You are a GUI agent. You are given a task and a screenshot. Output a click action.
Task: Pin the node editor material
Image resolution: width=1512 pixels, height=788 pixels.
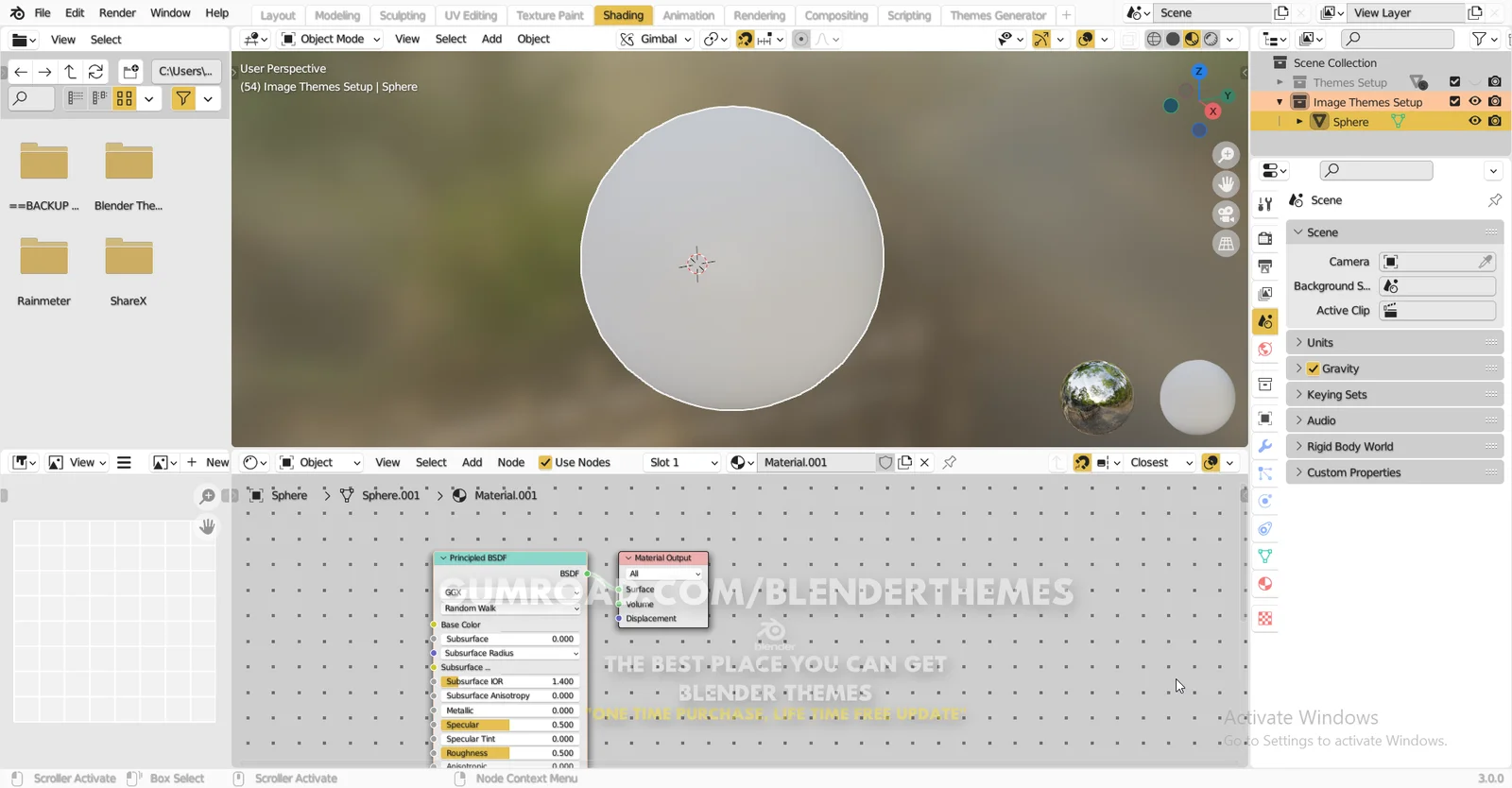[x=950, y=462]
